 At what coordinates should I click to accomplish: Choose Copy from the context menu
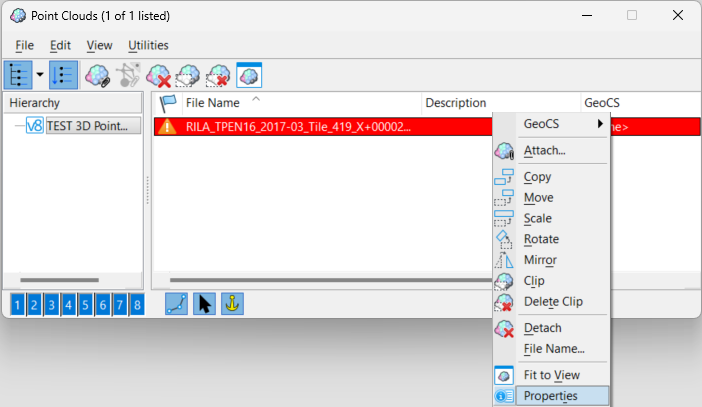[551, 177]
